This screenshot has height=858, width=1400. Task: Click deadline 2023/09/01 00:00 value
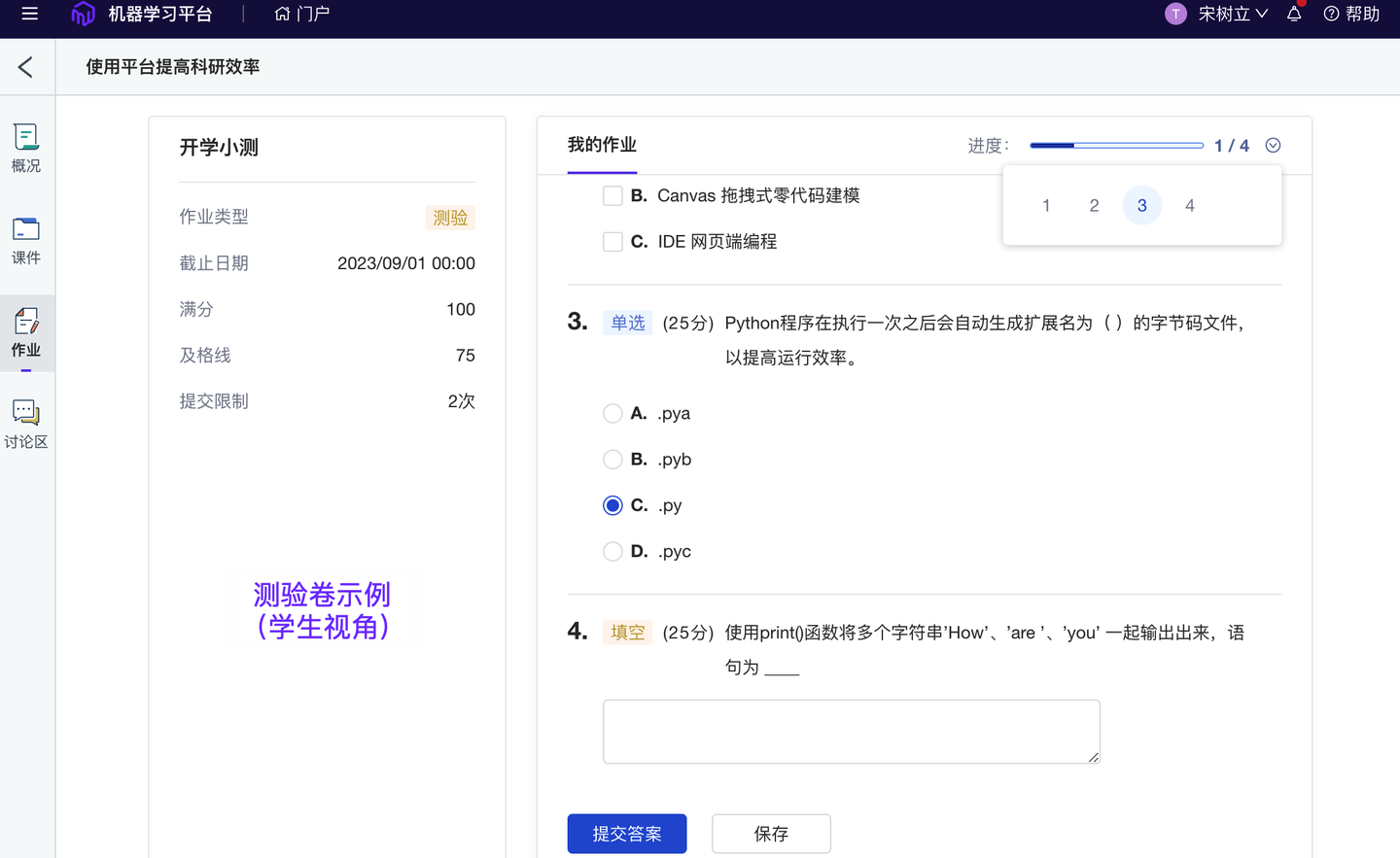(x=406, y=263)
